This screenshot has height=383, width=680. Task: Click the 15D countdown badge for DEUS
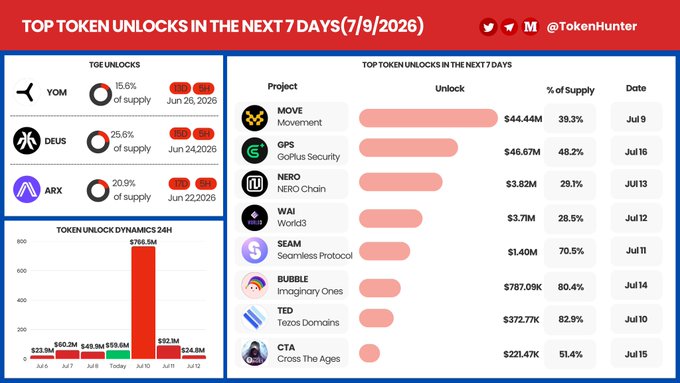(x=180, y=134)
